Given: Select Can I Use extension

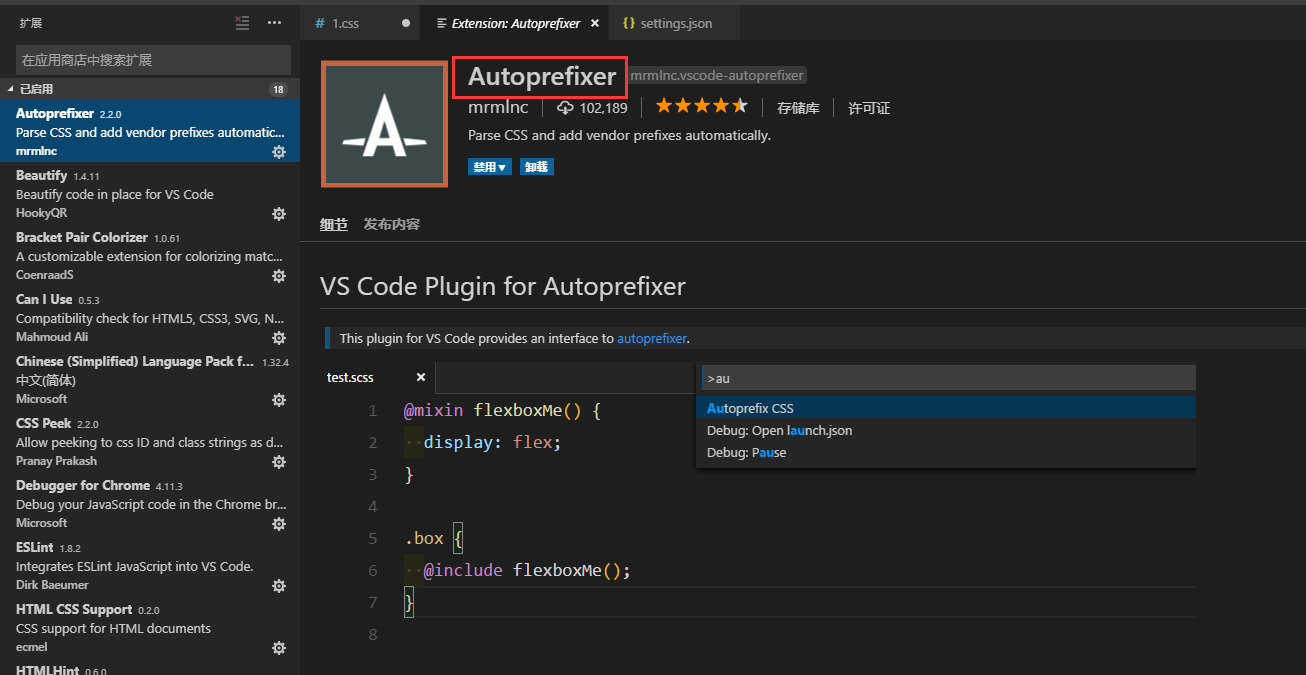Looking at the screenshot, I should coord(150,317).
